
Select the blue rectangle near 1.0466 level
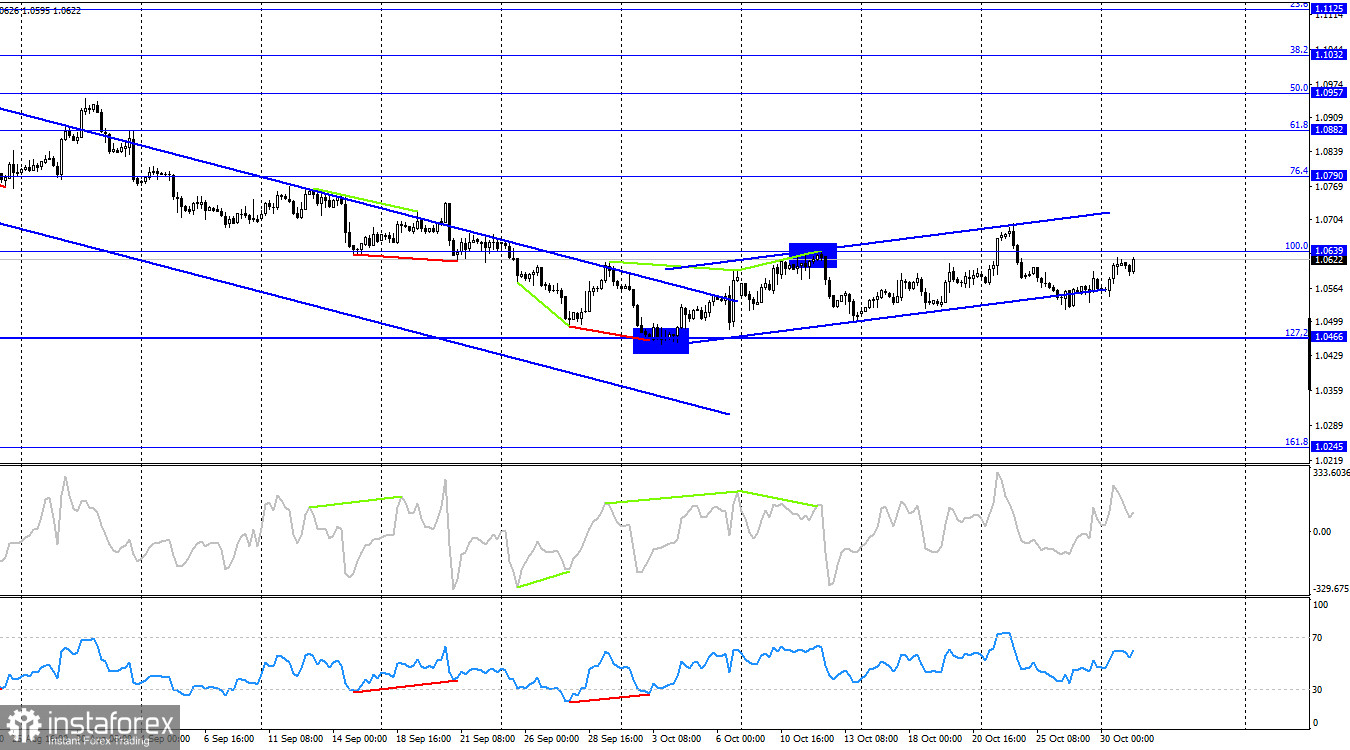point(661,341)
